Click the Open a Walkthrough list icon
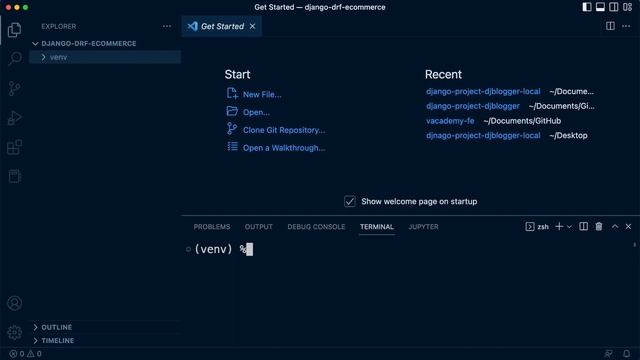Viewport: 640px width, 360px height. click(233, 147)
